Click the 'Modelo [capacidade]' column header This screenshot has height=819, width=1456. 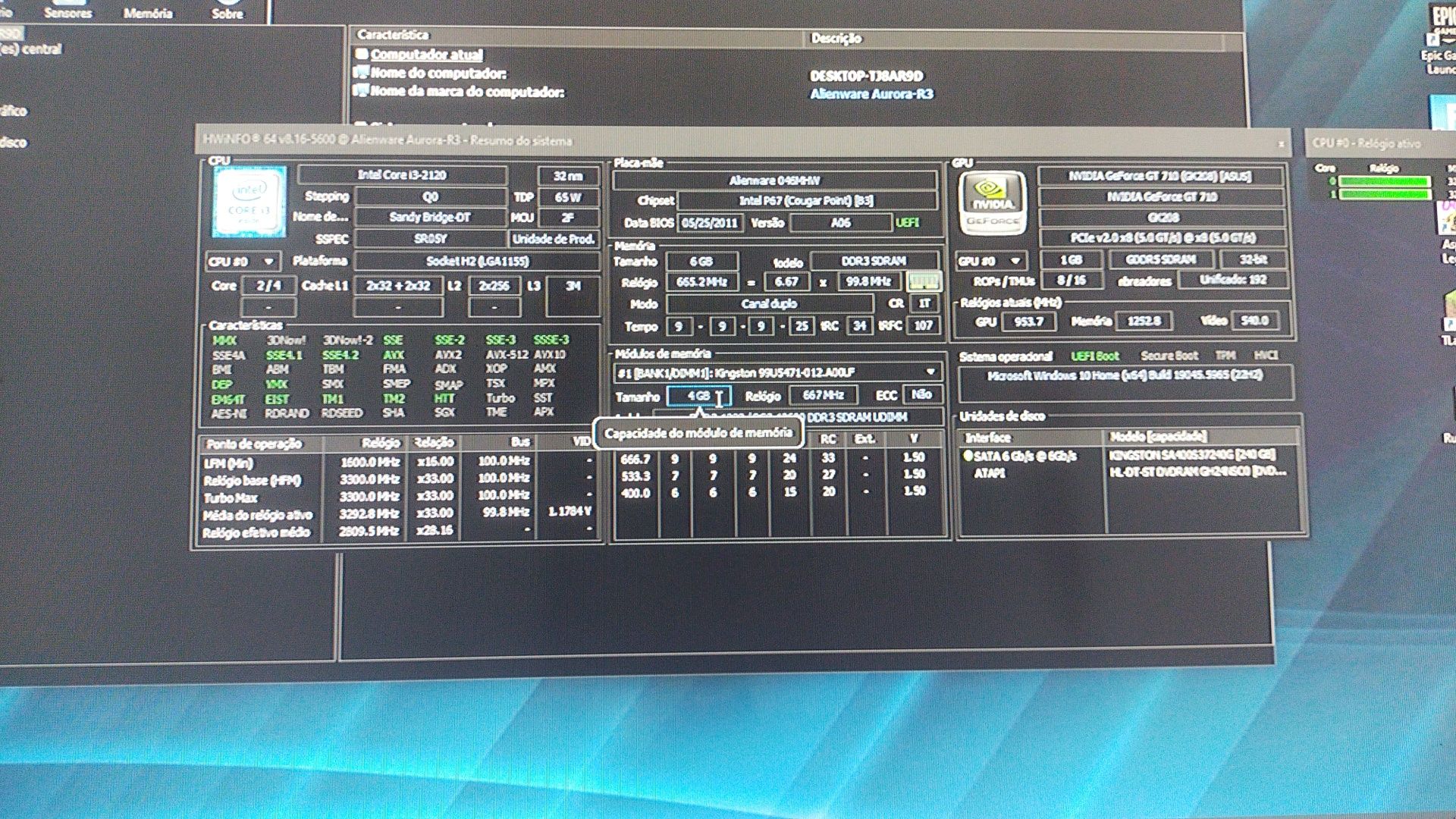coord(1203,437)
